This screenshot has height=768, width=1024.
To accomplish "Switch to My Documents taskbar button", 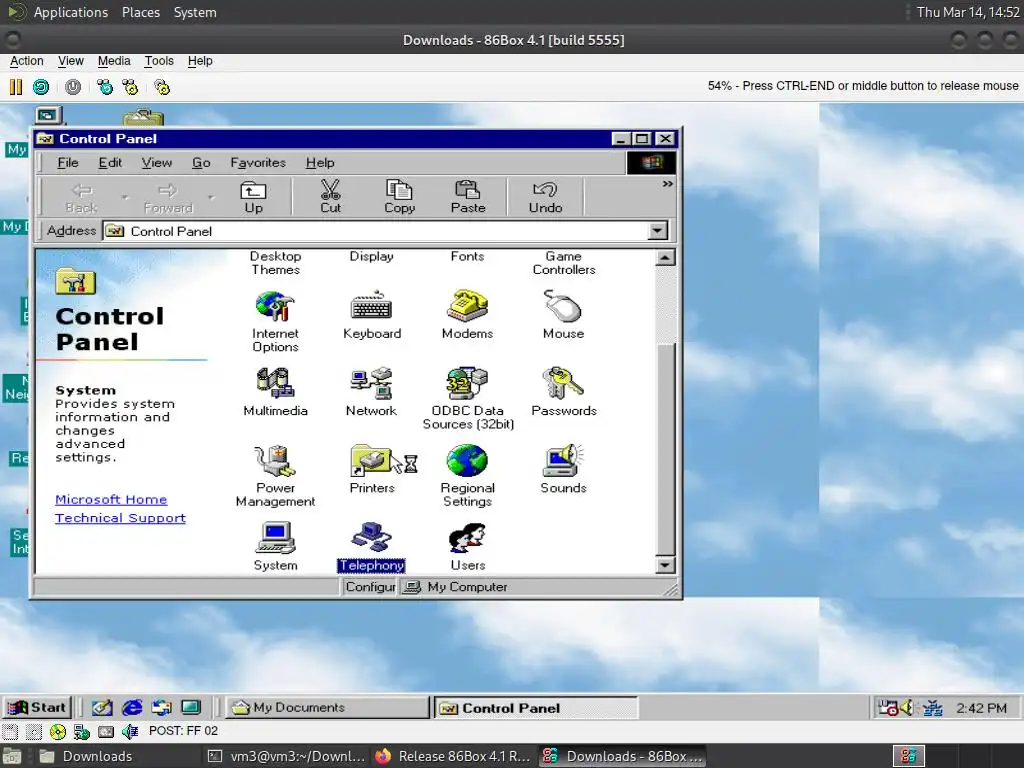I will [327, 707].
